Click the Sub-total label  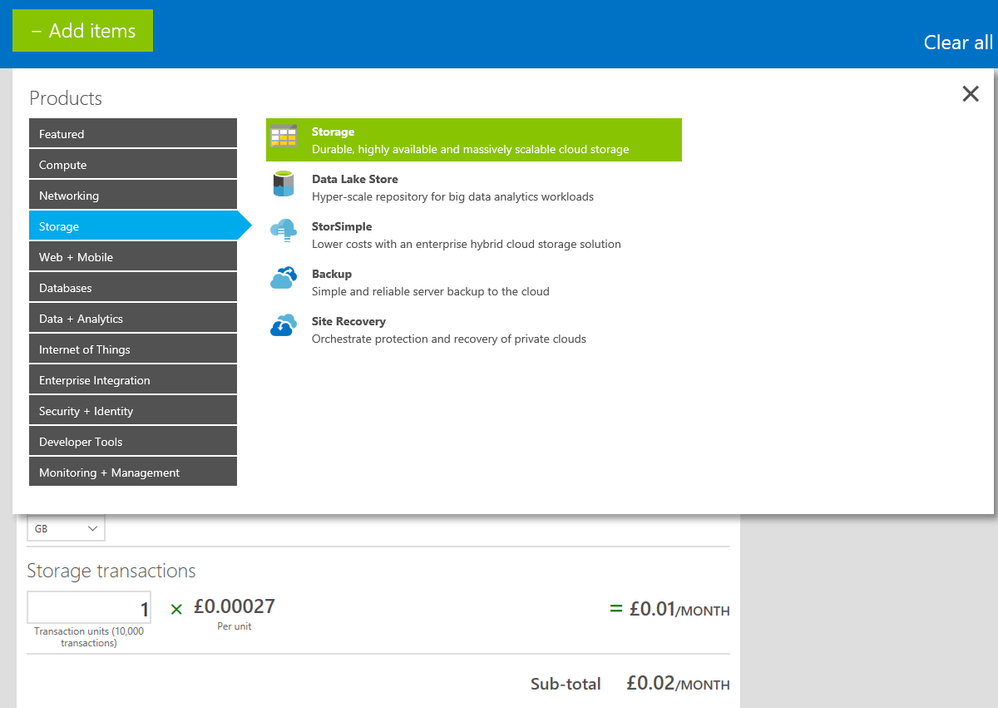[x=565, y=684]
